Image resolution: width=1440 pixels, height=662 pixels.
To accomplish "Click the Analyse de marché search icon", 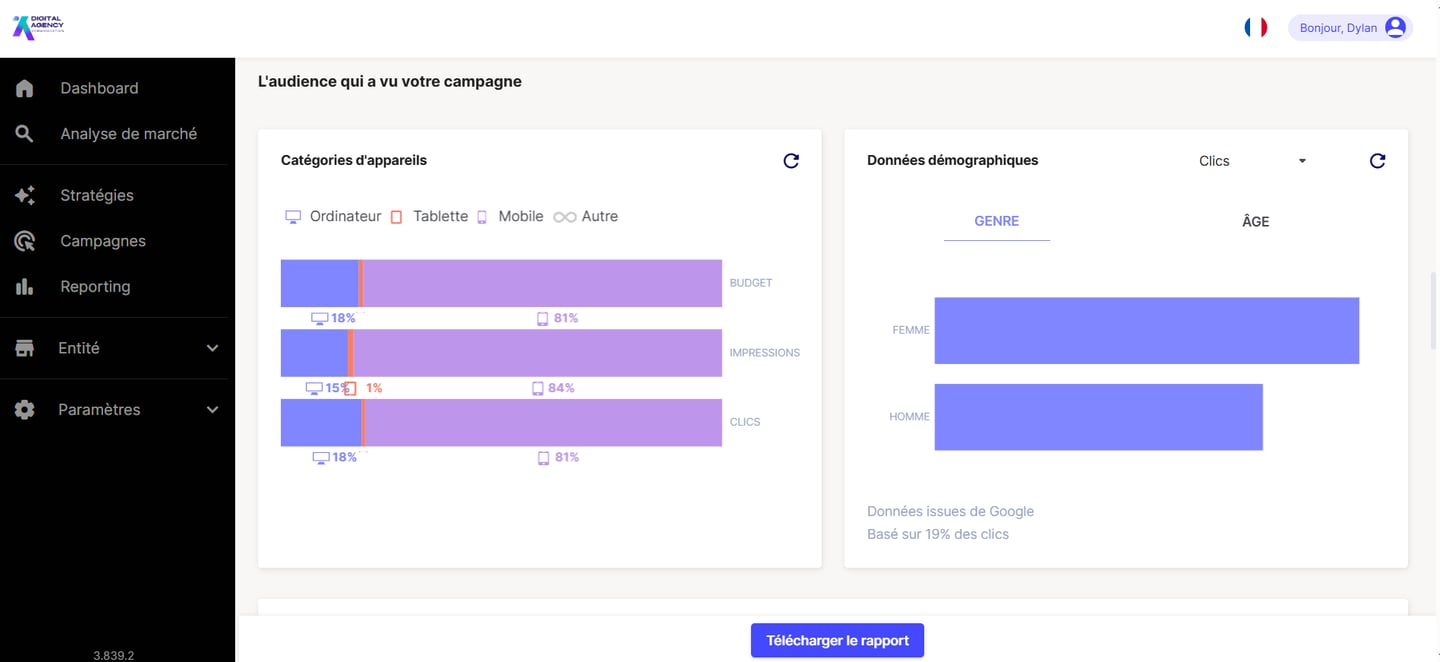I will pos(25,134).
